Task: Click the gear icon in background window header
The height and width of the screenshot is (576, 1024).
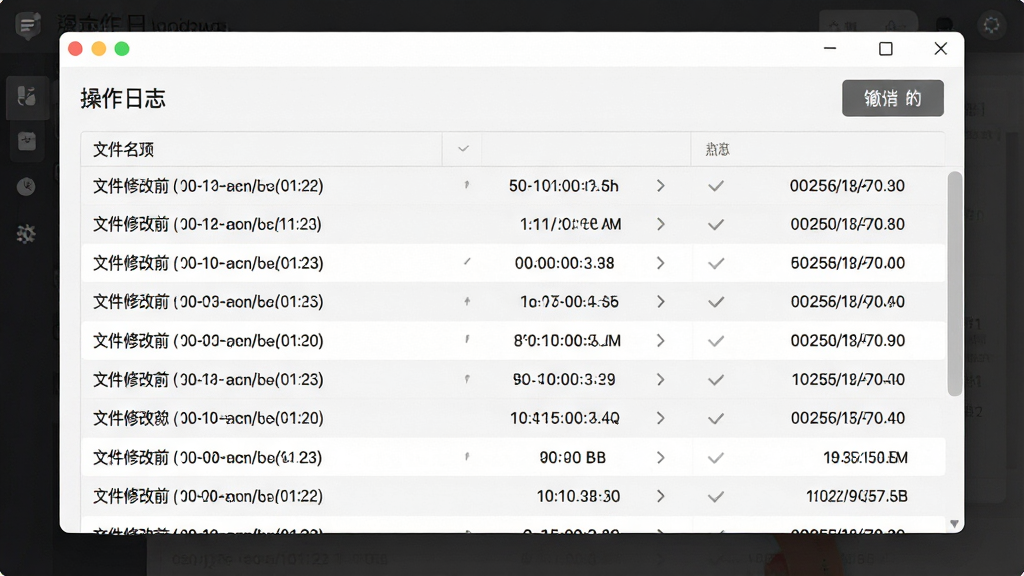Action: pyautogui.click(x=991, y=25)
